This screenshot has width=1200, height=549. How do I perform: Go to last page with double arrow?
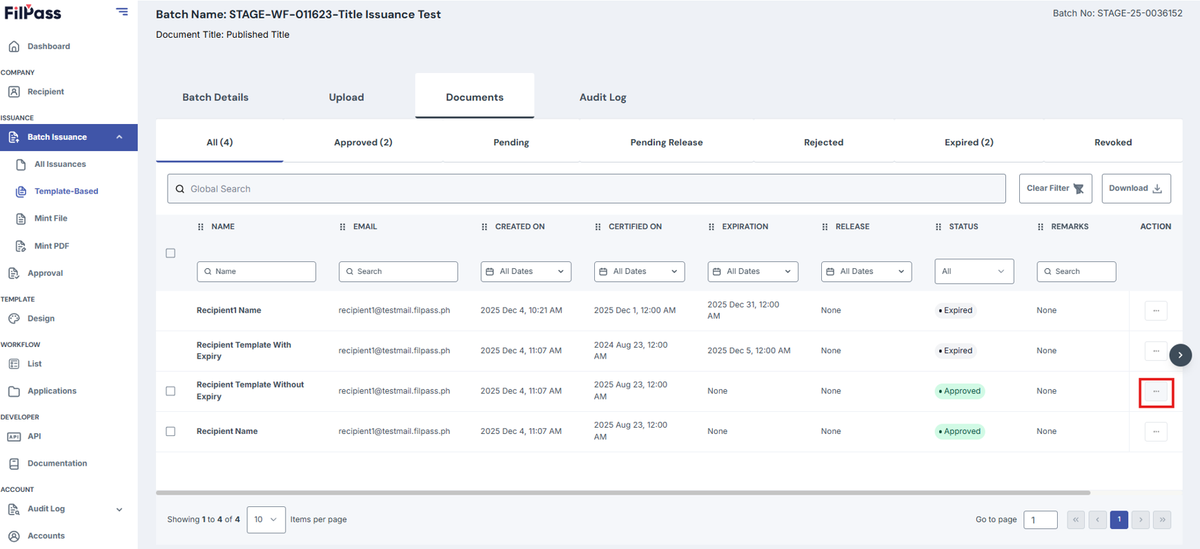(1163, 519)
